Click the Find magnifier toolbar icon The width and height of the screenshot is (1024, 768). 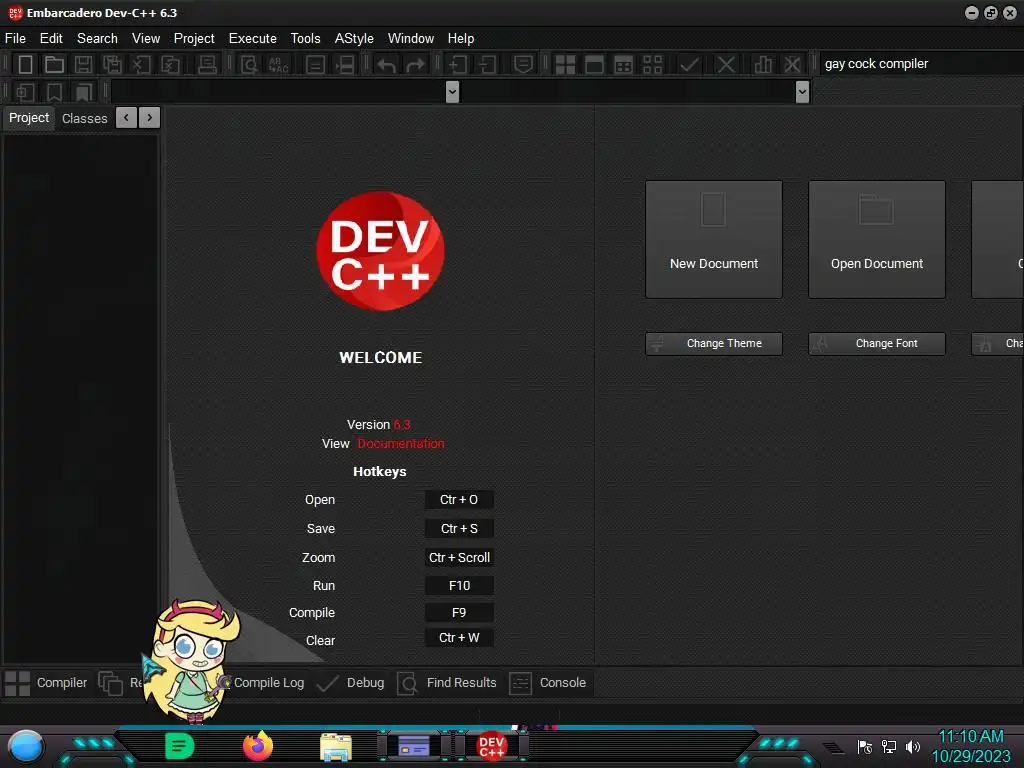[249, 65]
